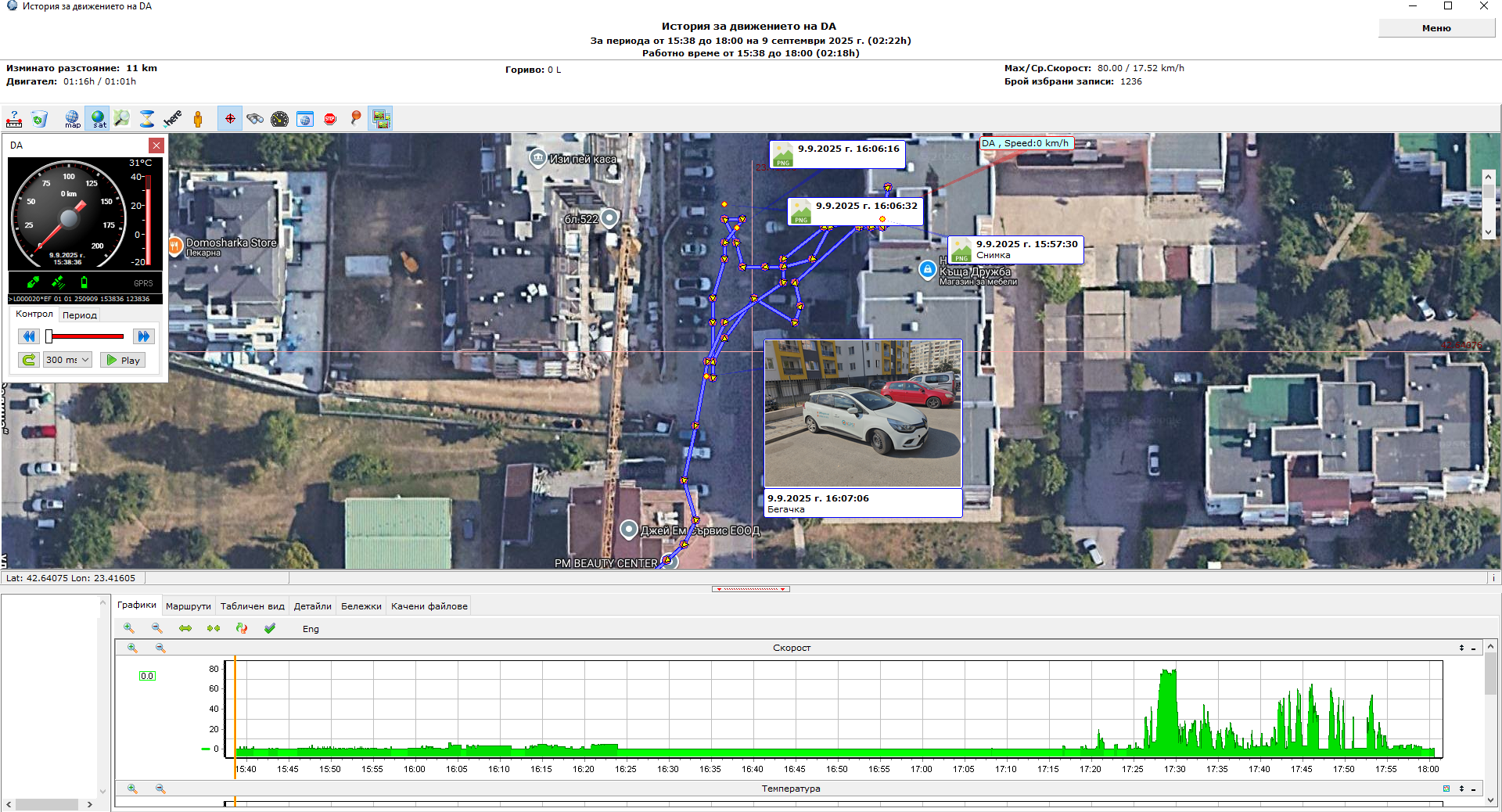
Task: Click the Меню button
Action: point(1436,28)
